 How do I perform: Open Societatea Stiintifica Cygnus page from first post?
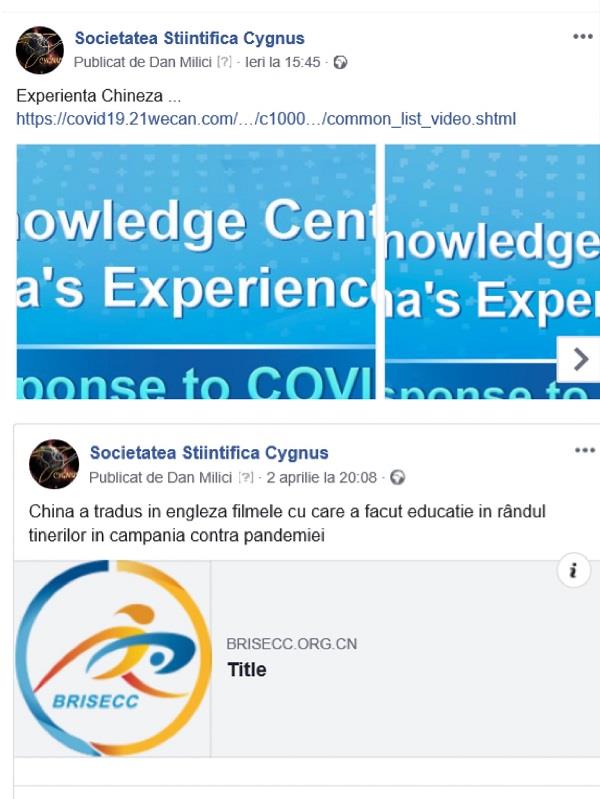190,38
